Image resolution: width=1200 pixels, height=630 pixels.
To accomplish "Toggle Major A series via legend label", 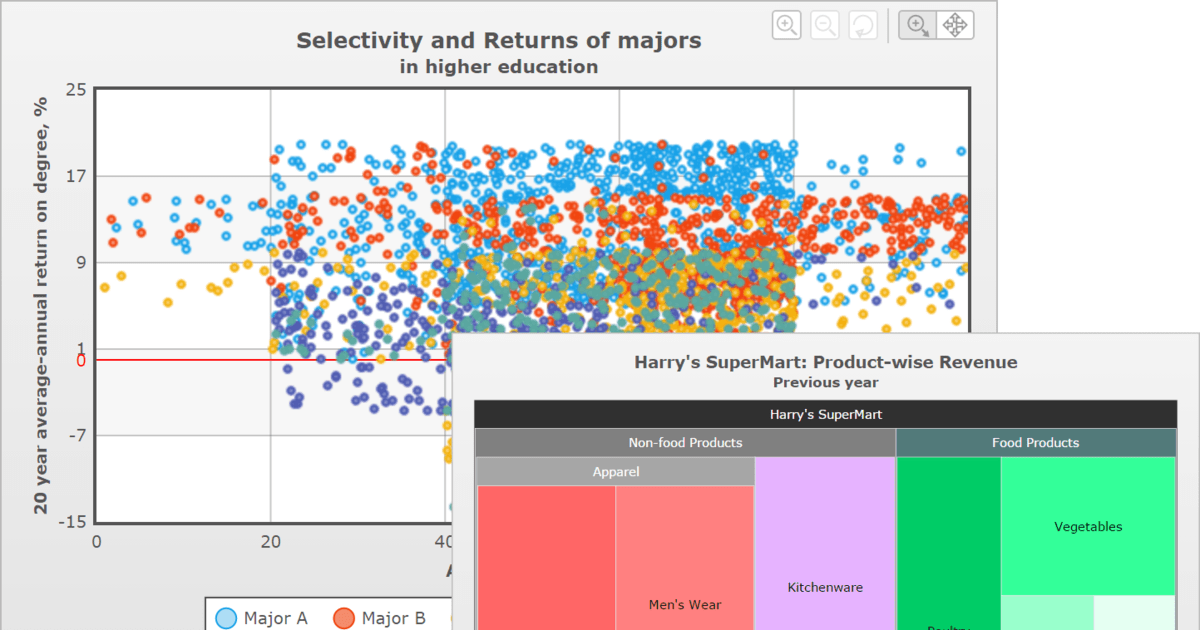I will 275,618.
